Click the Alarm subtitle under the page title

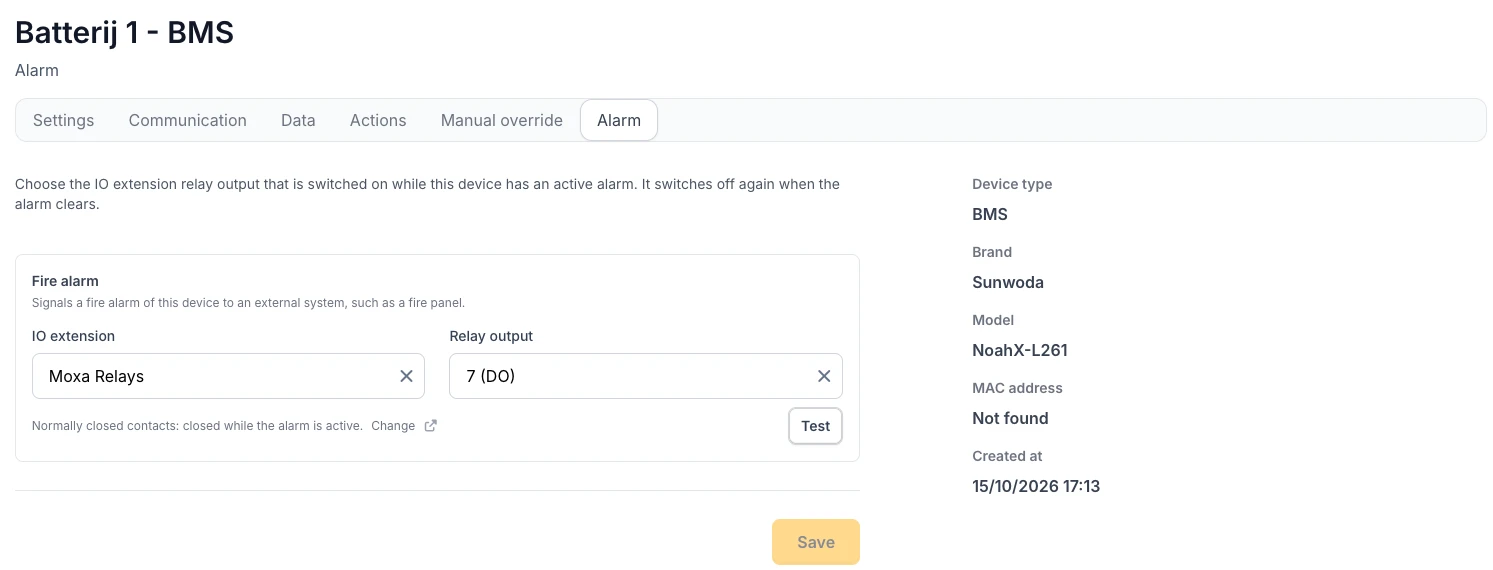pos(37,70)
